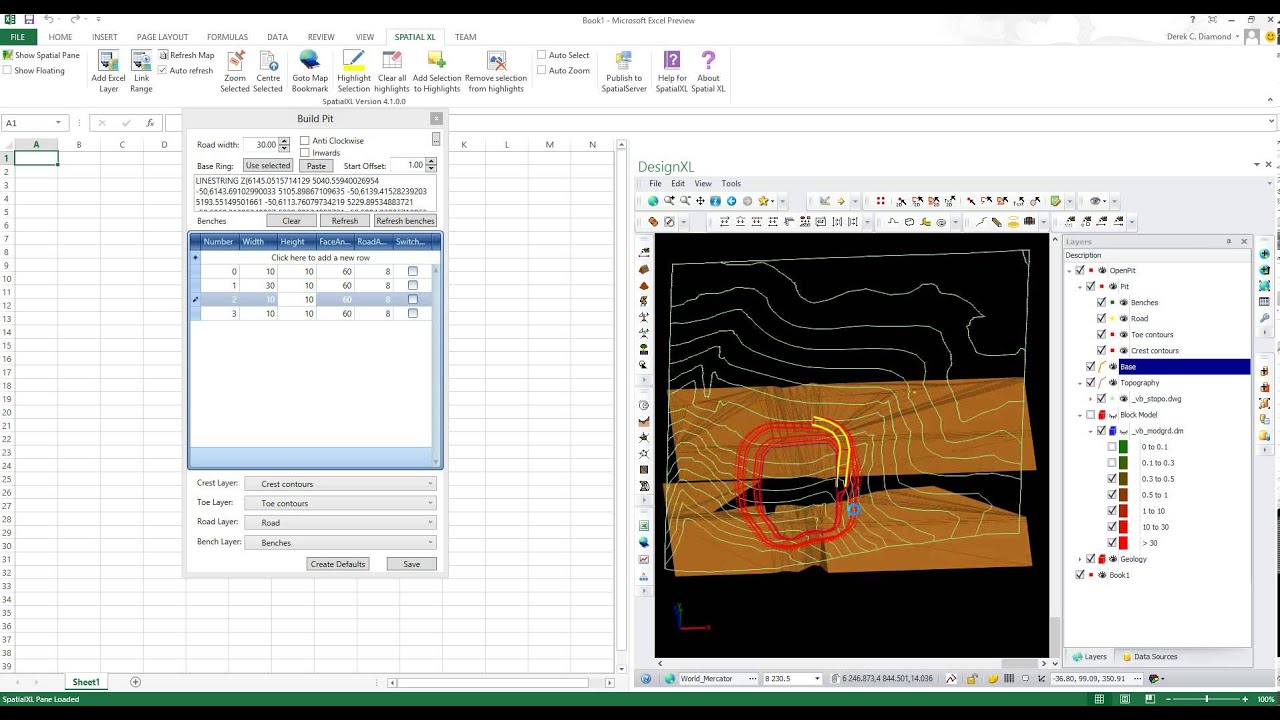The width and height of the screenshot is (1280, 720).
Task: Click the globe full-extent icon in DesignXL toolbar
Action: [653, 201]
